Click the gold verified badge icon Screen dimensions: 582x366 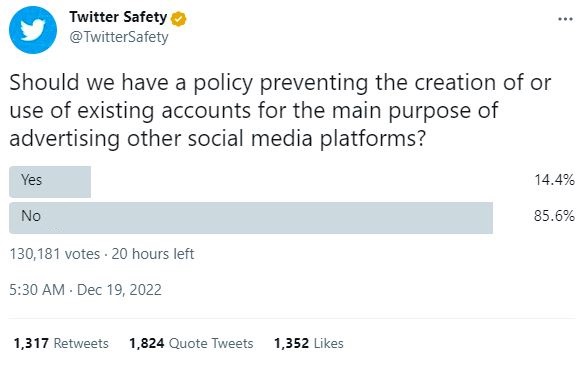(179, 19)
